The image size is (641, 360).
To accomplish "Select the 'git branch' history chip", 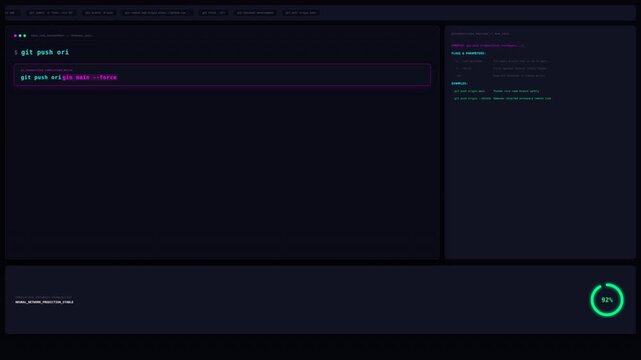I will (x=99, y=13).
